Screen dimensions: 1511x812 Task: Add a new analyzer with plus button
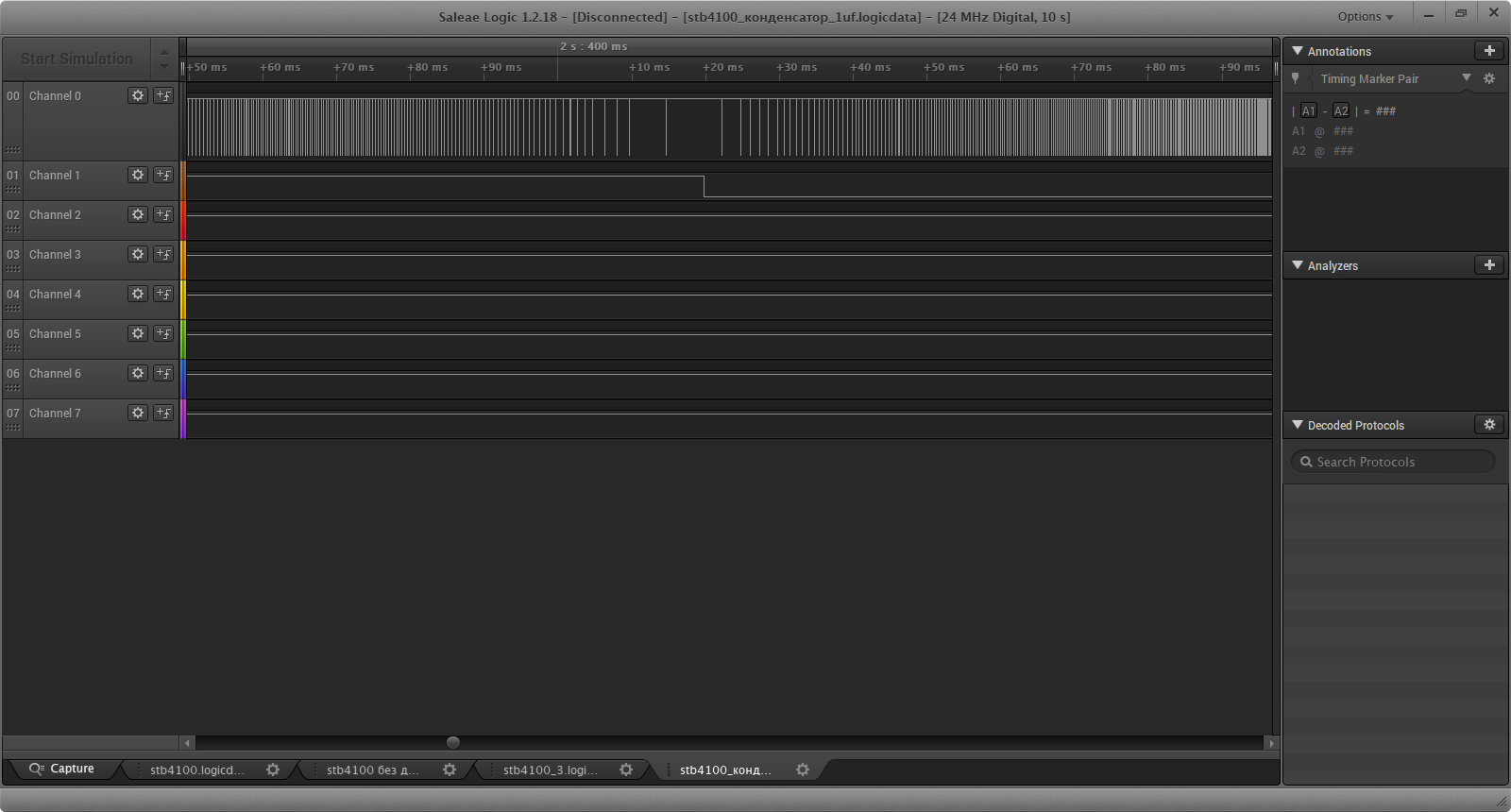pos(1489,265)
